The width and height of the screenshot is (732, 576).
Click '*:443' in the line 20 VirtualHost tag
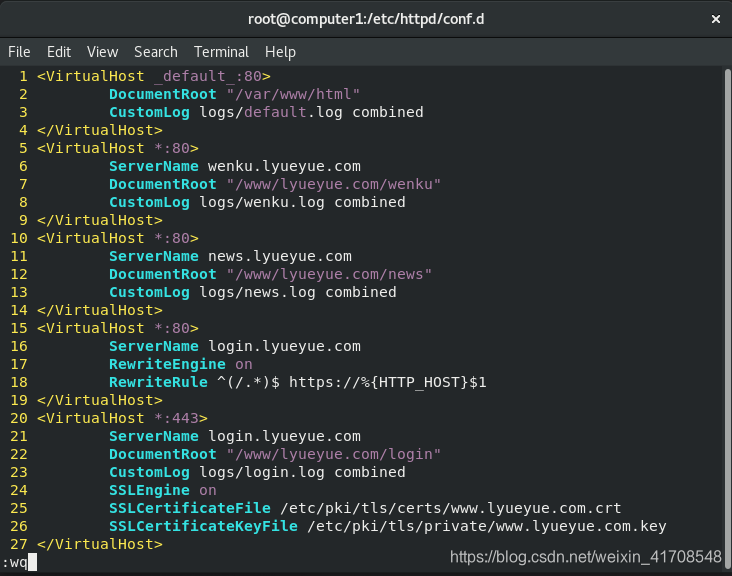[x=176, y=418]
